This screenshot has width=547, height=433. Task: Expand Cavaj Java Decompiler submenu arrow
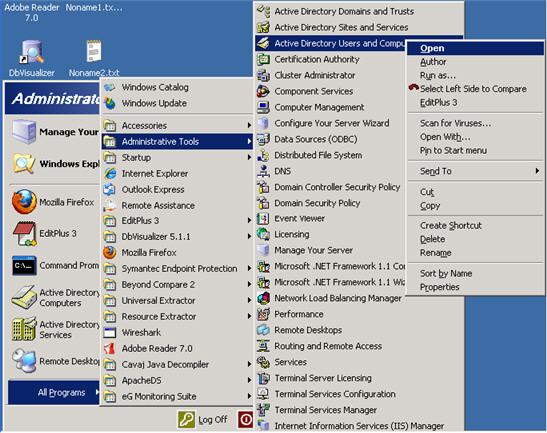click(249, 364)
